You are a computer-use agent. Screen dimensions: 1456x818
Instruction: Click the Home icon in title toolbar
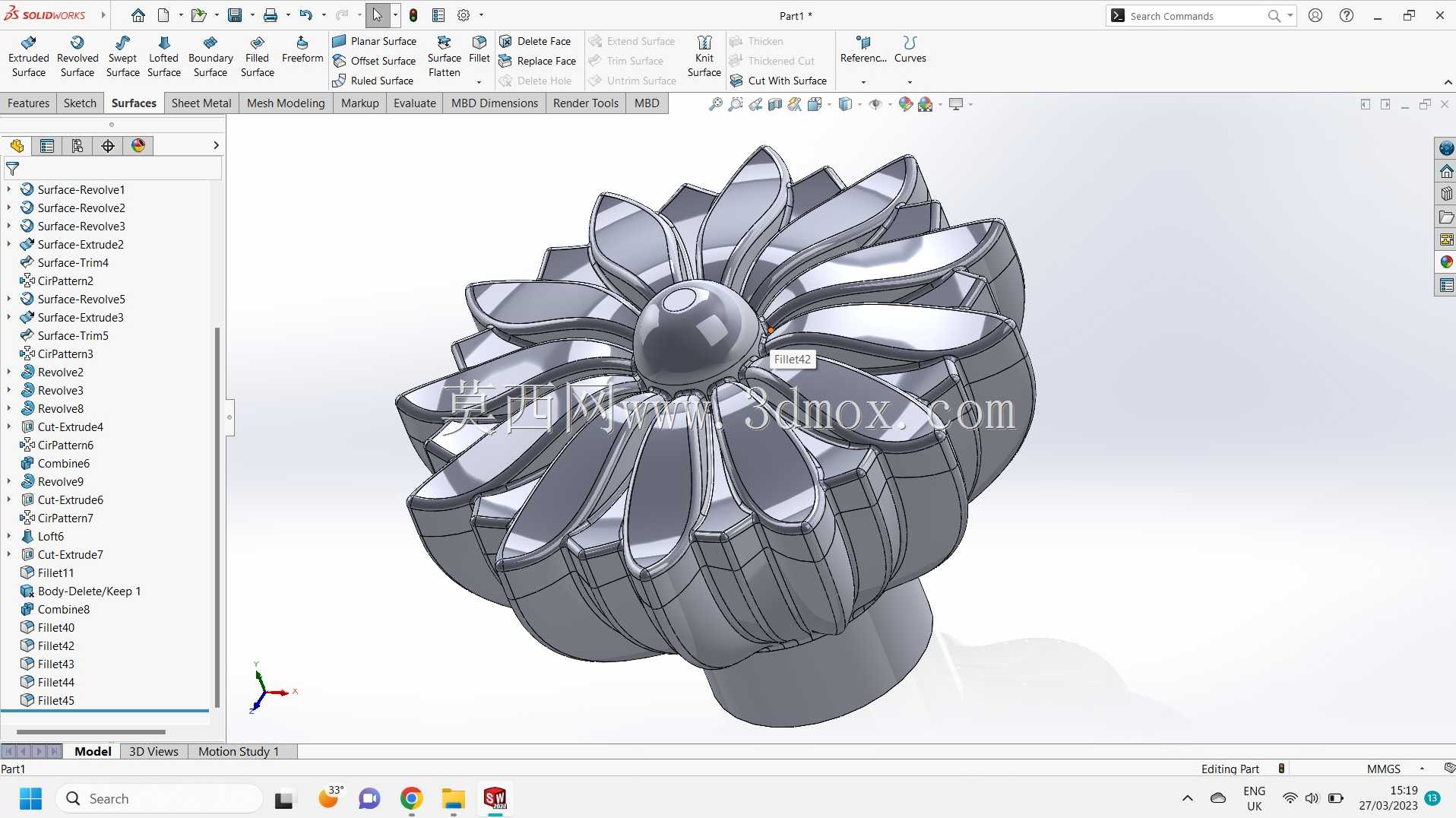coord(138,15)
